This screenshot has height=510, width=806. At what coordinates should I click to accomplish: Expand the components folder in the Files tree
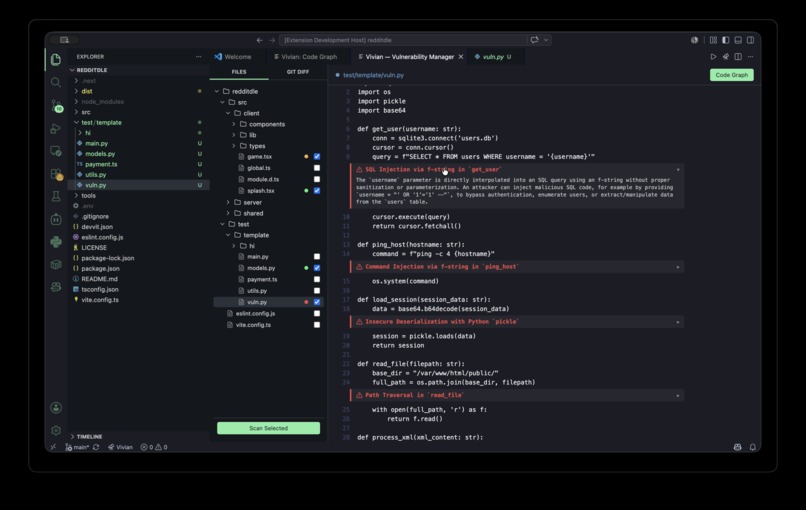pos(234,124)
